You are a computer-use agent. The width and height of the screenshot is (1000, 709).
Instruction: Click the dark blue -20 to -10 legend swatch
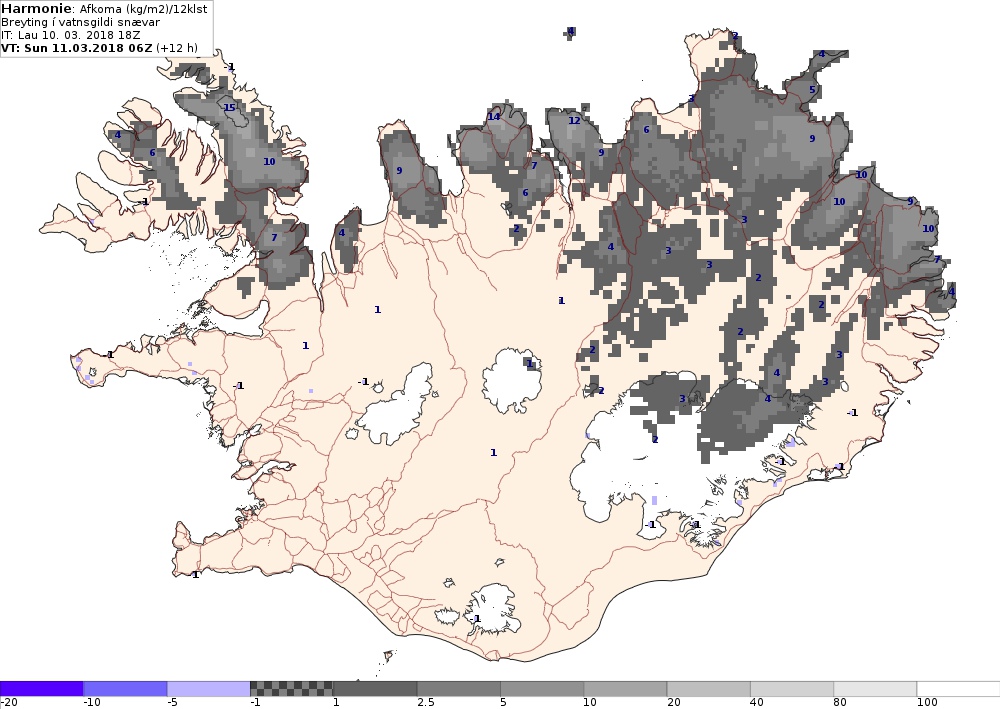[x=41, y=689]
